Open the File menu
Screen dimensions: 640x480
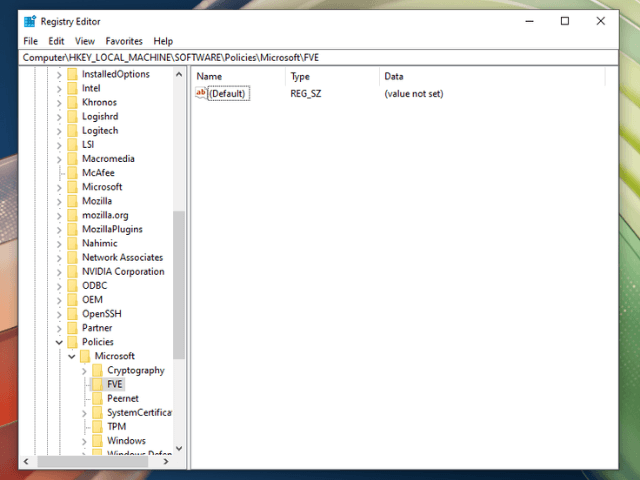[31, 41]
